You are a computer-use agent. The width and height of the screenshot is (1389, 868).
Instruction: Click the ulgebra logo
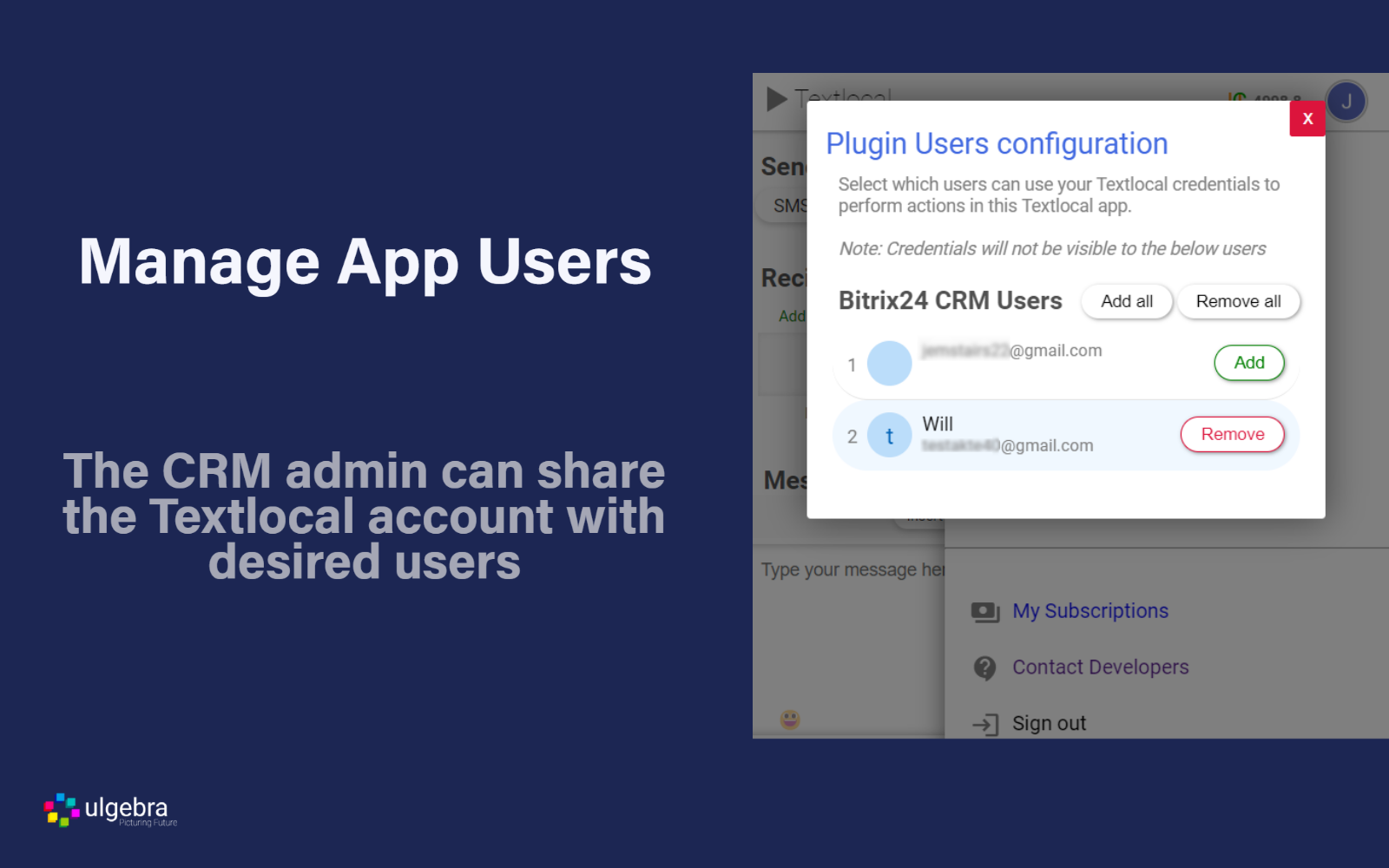click(110, 810)
